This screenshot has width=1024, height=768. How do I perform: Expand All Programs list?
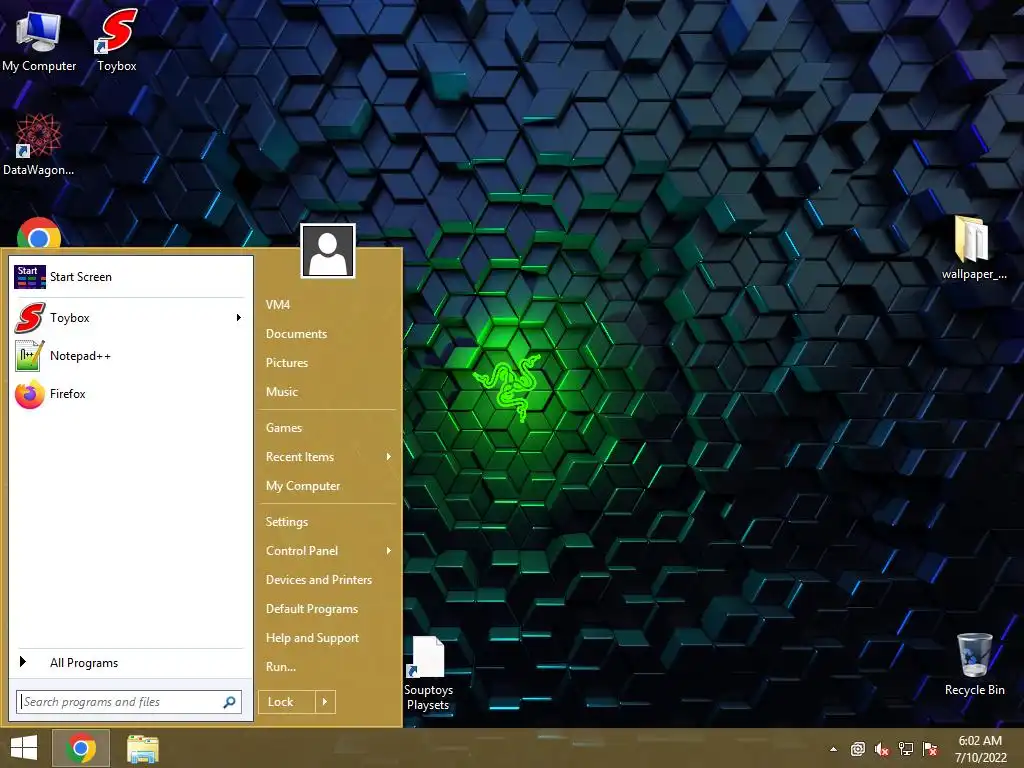[x=130, y=663]
